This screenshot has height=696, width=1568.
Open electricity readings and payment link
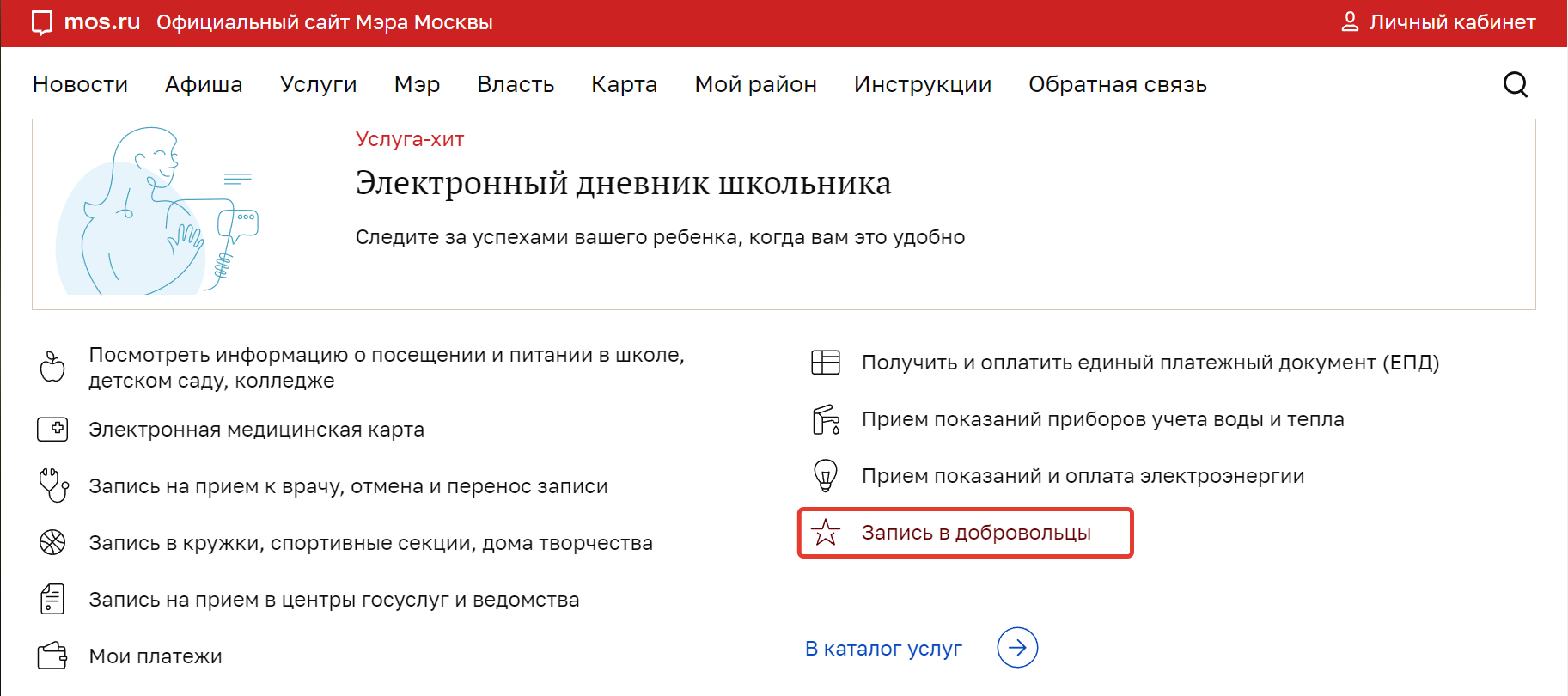pos(1083,476)
